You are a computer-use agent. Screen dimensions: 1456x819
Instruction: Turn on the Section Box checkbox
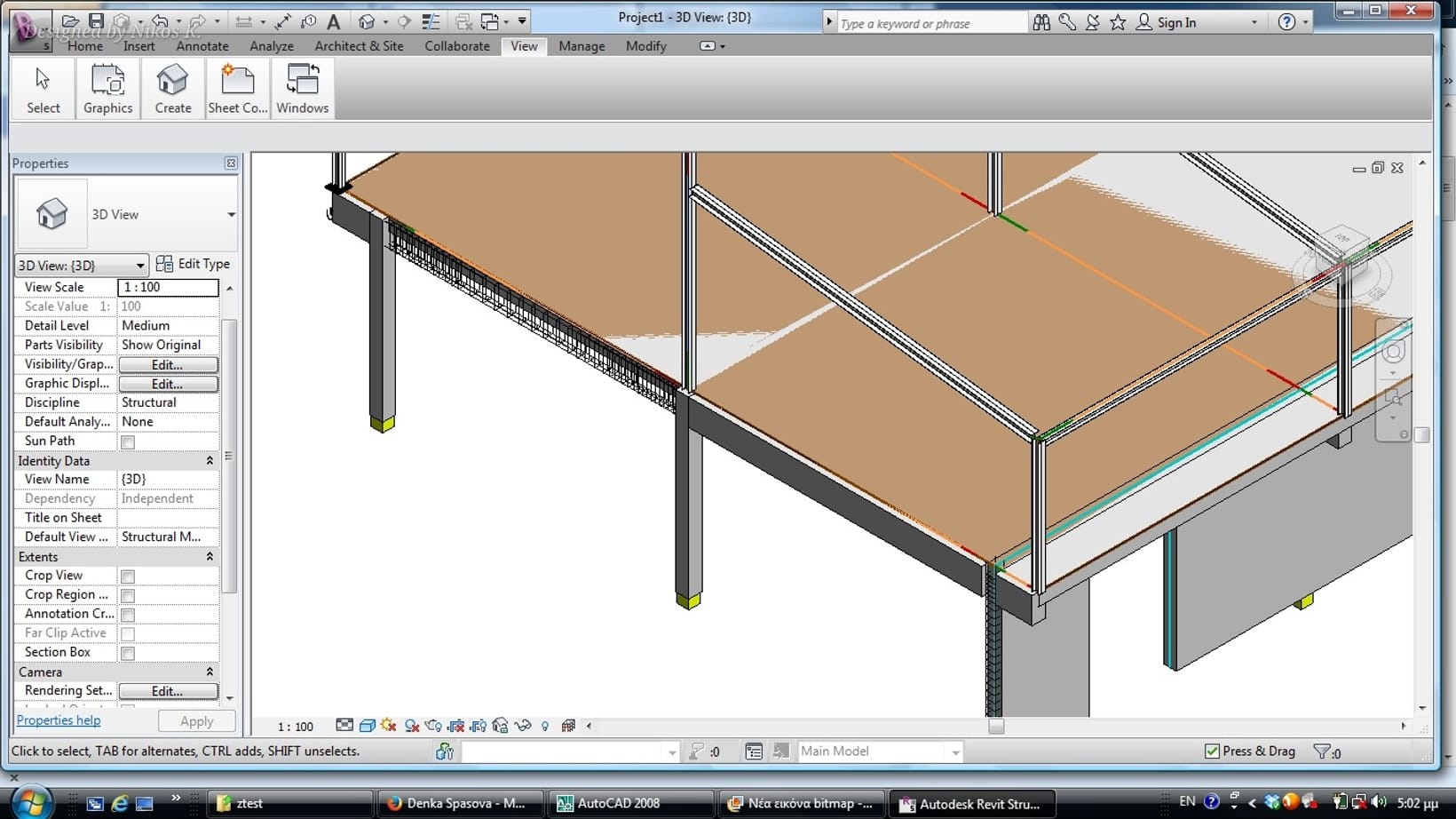point(128,653)
